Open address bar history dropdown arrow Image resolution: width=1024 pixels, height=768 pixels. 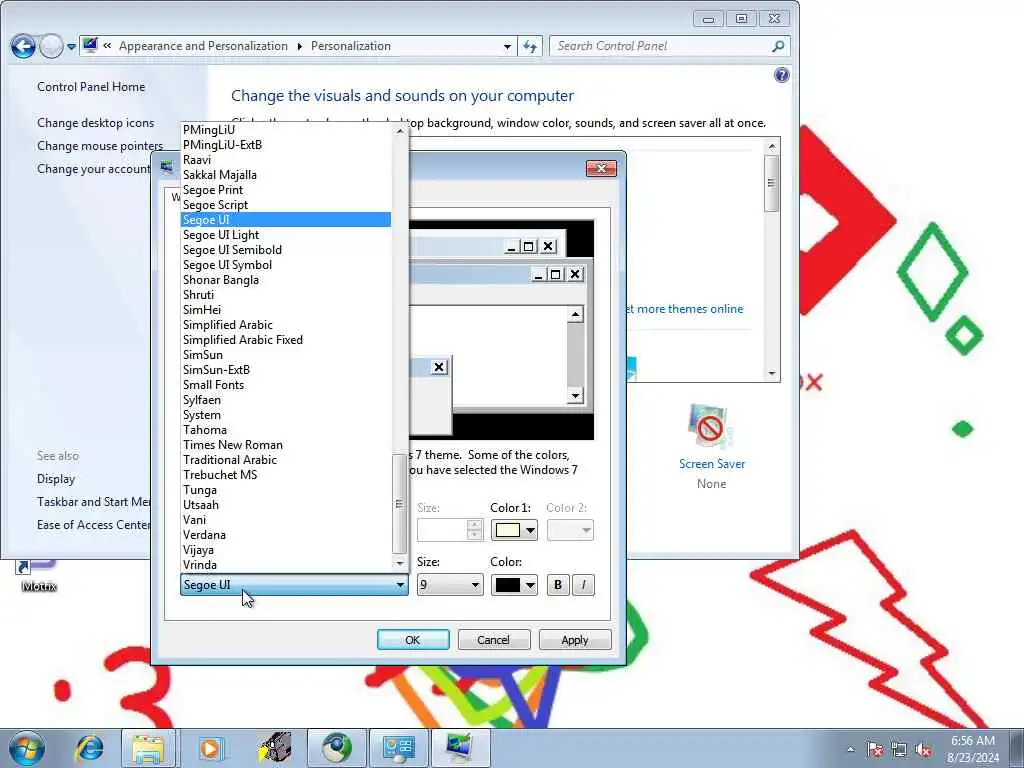pyautogui.click(x=507, y=46)
